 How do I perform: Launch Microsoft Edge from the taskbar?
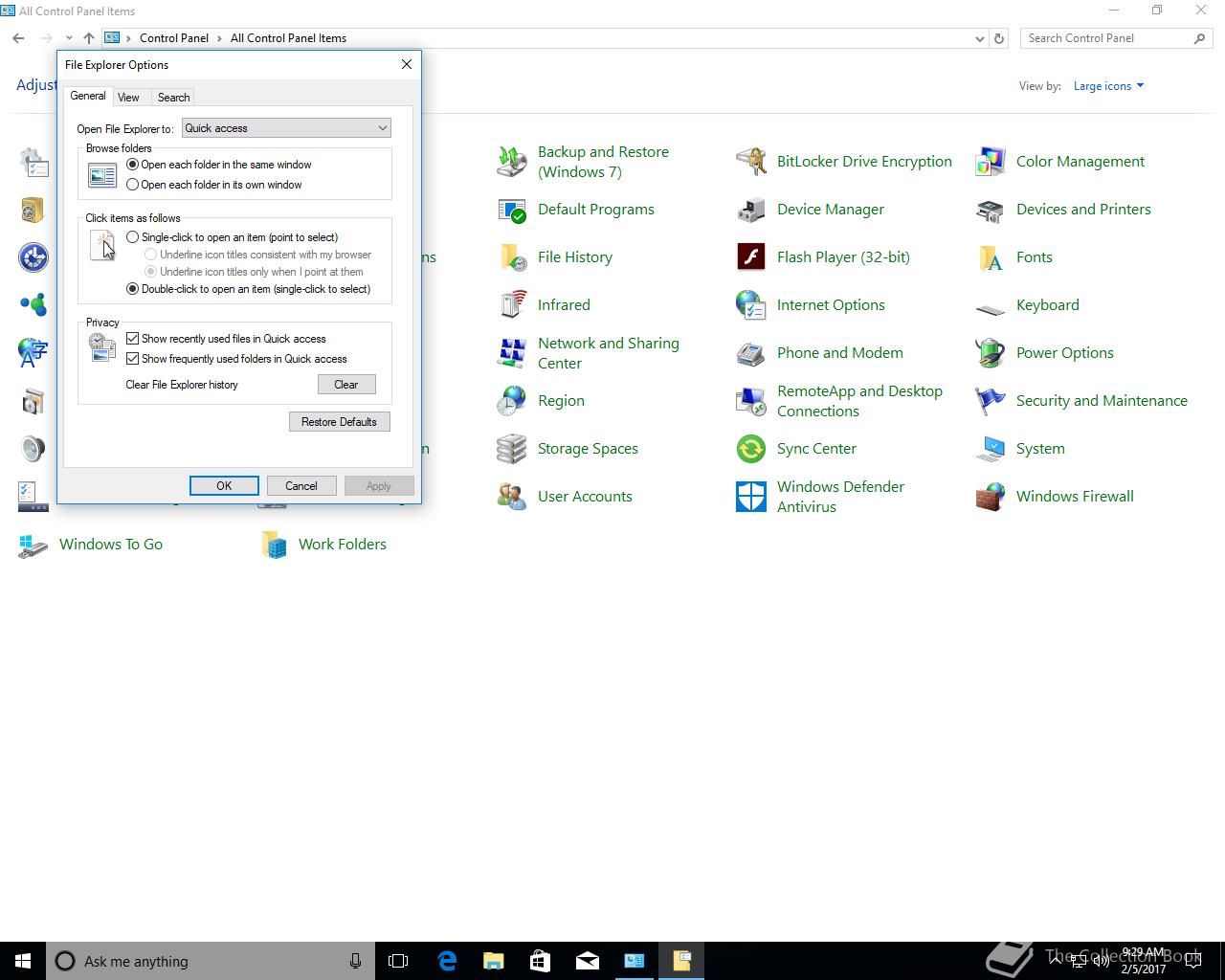(x=447, y=961)
